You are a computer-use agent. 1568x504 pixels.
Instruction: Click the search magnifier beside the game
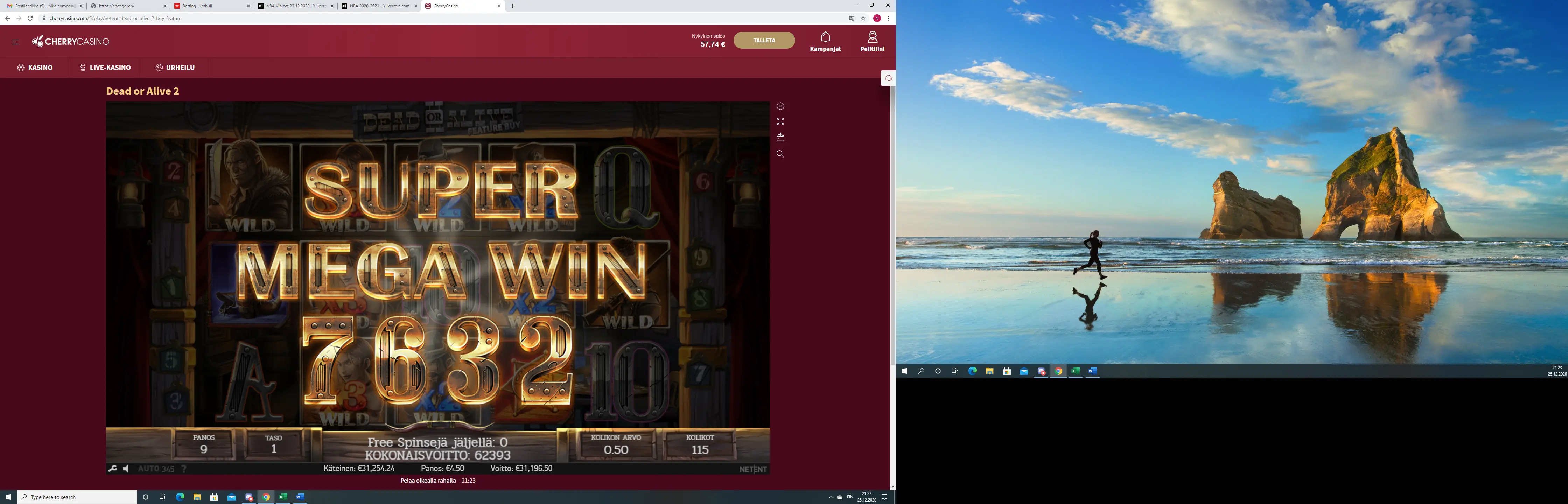pyautogui.click(x=780, y=154)
